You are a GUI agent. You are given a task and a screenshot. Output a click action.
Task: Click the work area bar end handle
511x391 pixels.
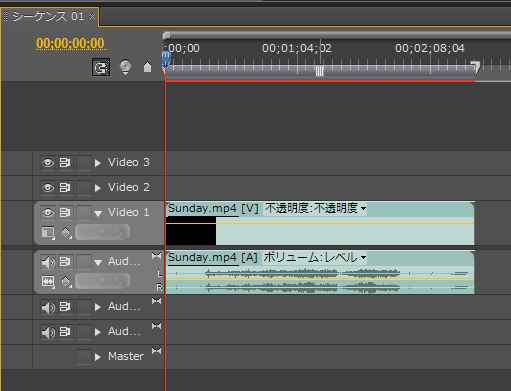click(475, 67)
